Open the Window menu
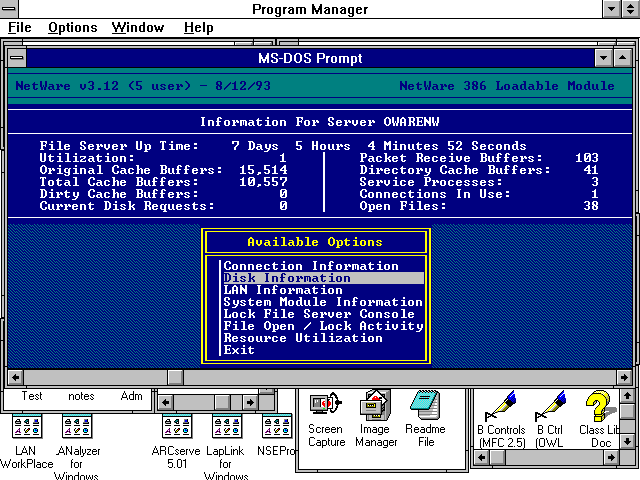The width and height of the screenshot is (640, 480). (x=138, y=28)
